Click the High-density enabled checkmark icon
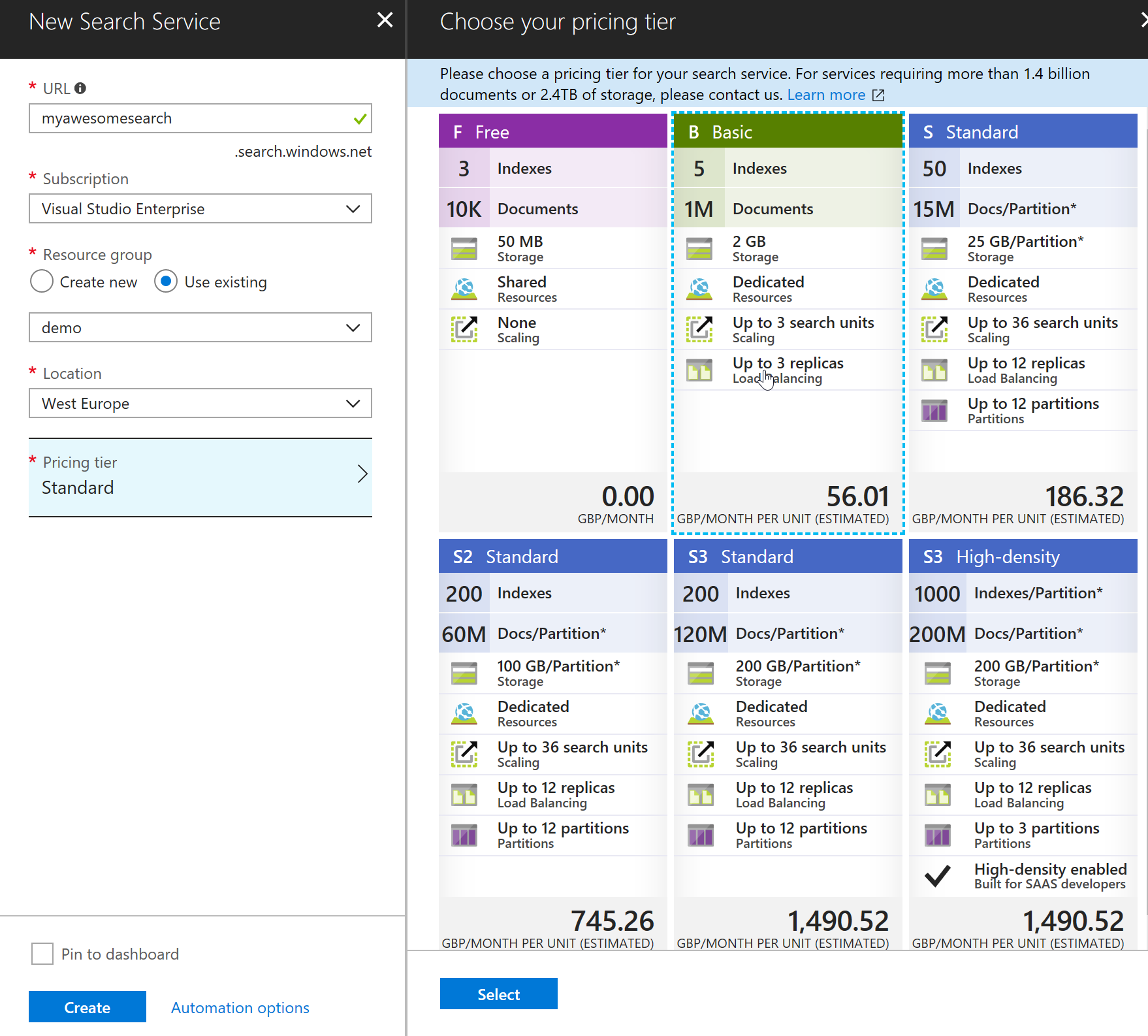Image resolution: width=1148 pixels, height=1036 pixels. (937, 876)
